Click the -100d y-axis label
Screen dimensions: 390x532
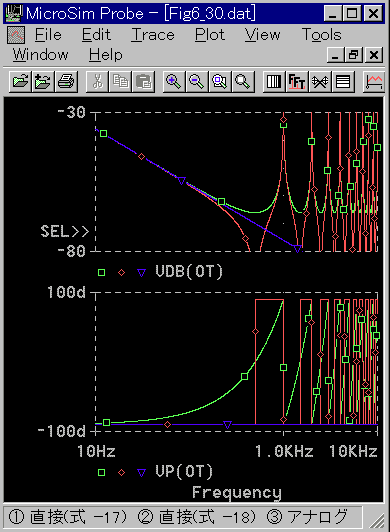[x=62, y=431]
